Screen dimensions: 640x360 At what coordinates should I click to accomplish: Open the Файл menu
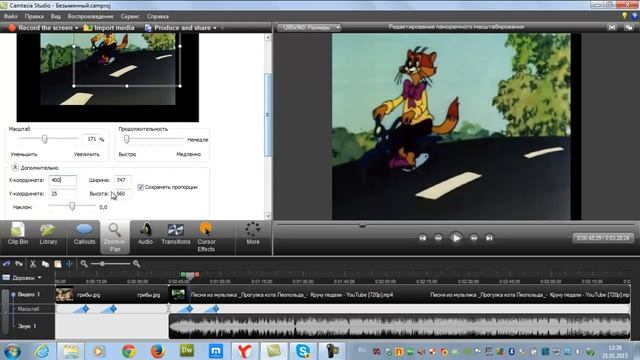(10, 16)
